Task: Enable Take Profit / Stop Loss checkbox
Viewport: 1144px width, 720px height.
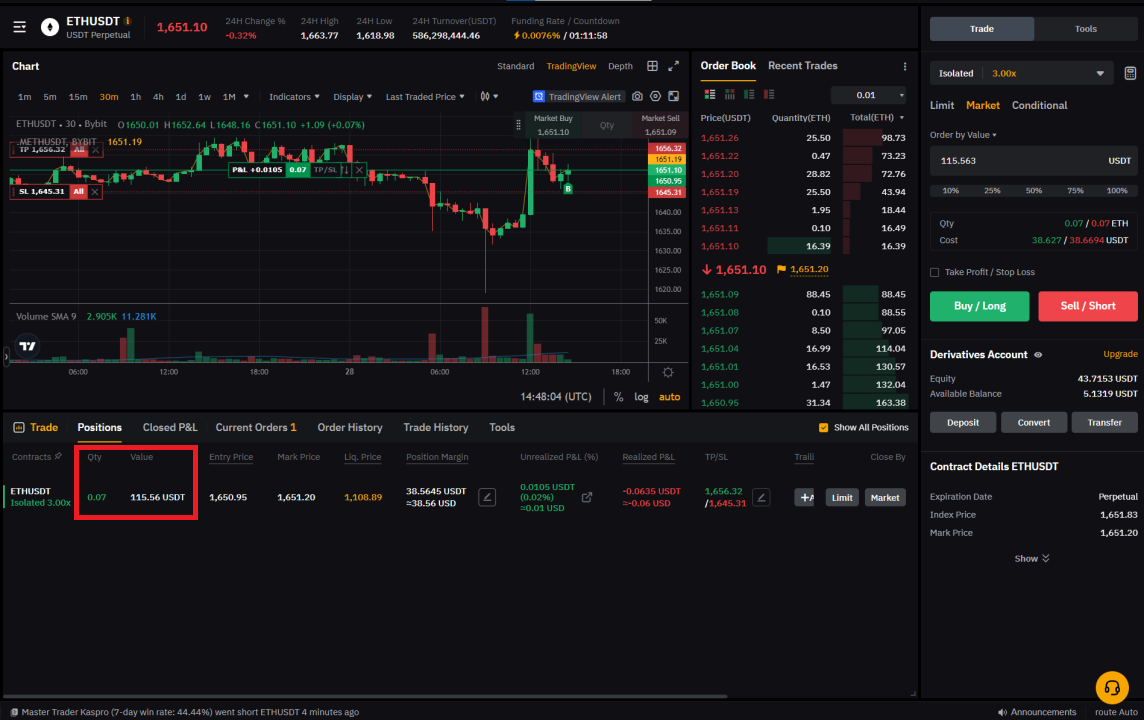Action: click(x=935, y=272)
